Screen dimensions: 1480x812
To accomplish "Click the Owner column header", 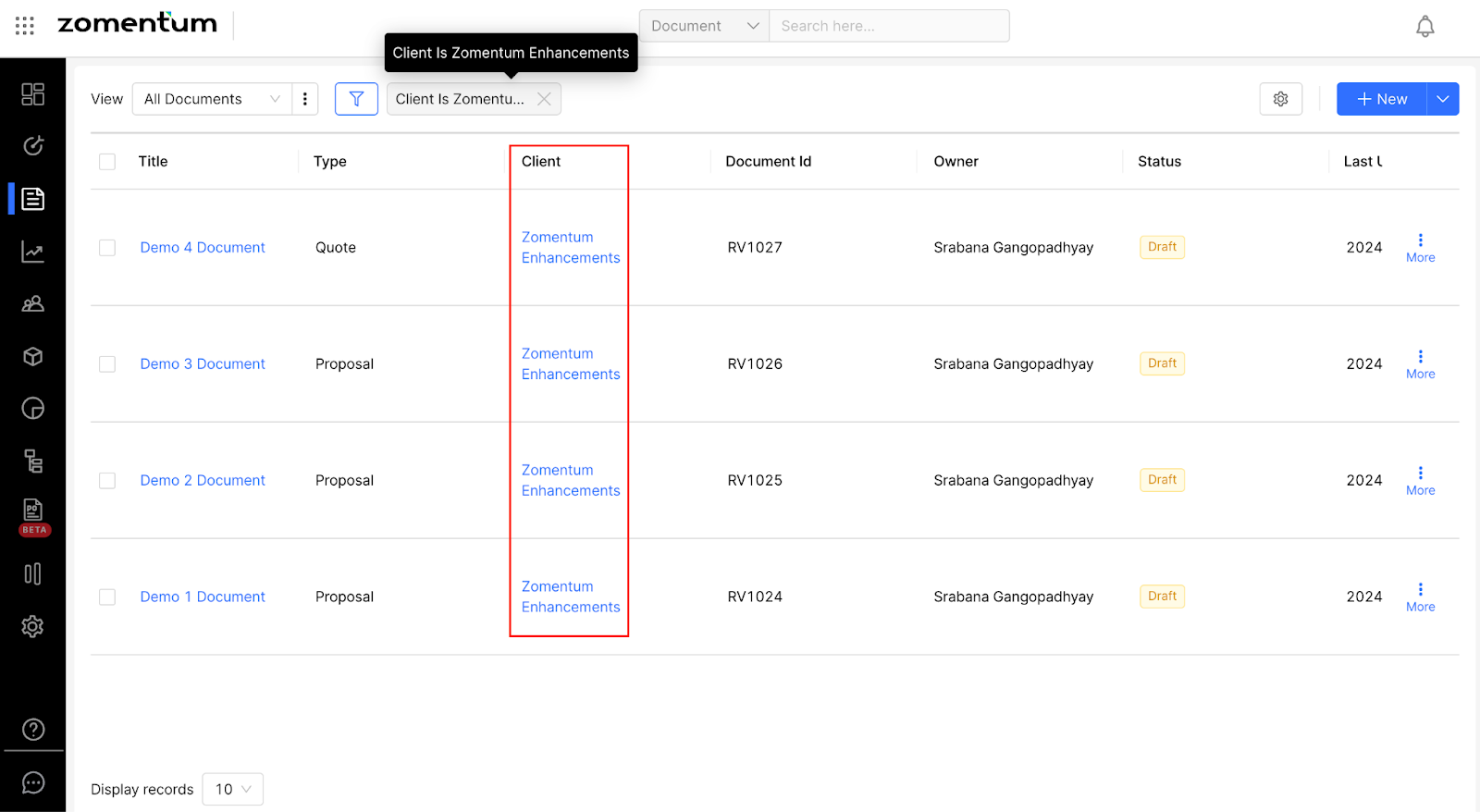I will pos(956,162).
